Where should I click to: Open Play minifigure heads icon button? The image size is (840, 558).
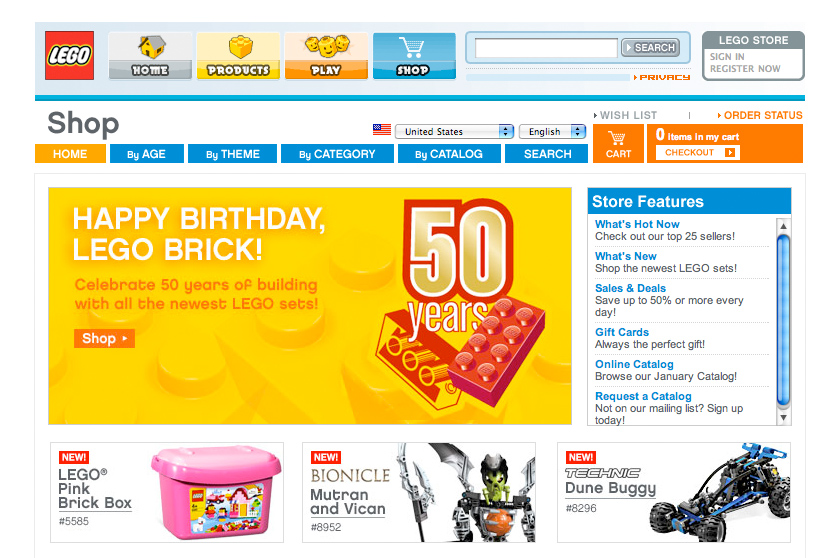(326, 56)
